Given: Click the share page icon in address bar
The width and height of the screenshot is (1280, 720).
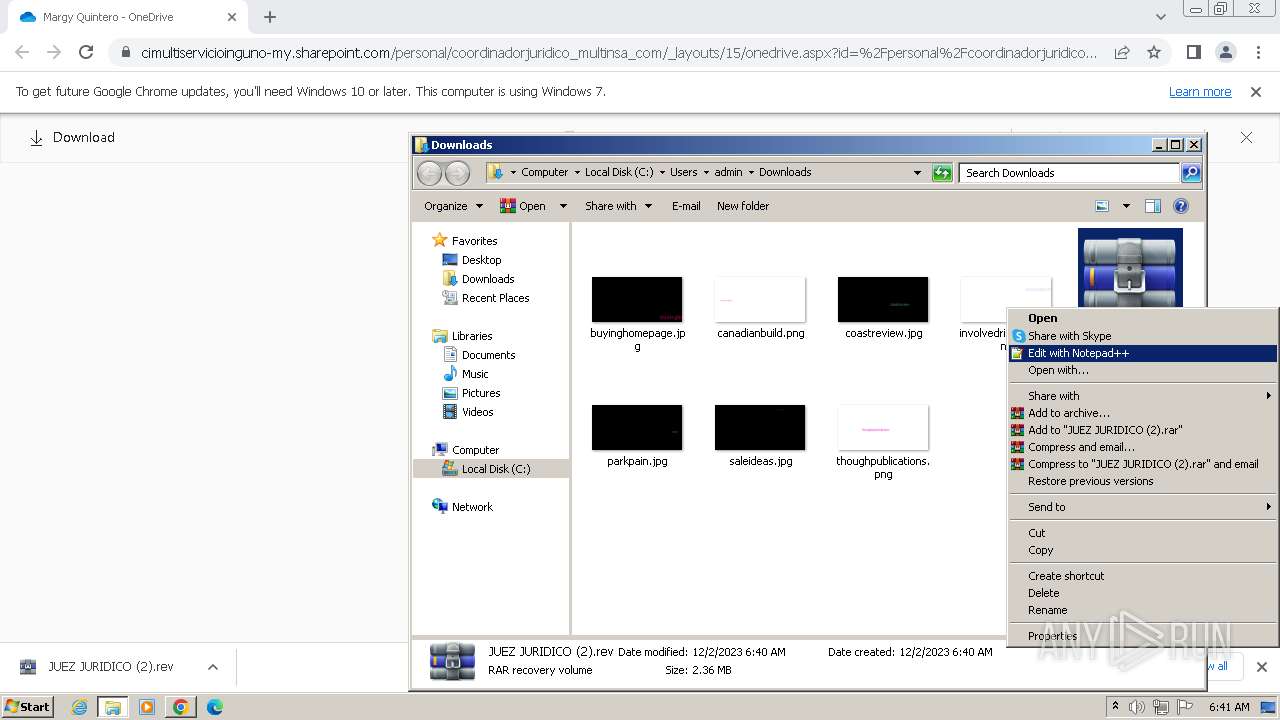Looking at the screenshot, I should pyautogui.click(x=1122, y=52).
